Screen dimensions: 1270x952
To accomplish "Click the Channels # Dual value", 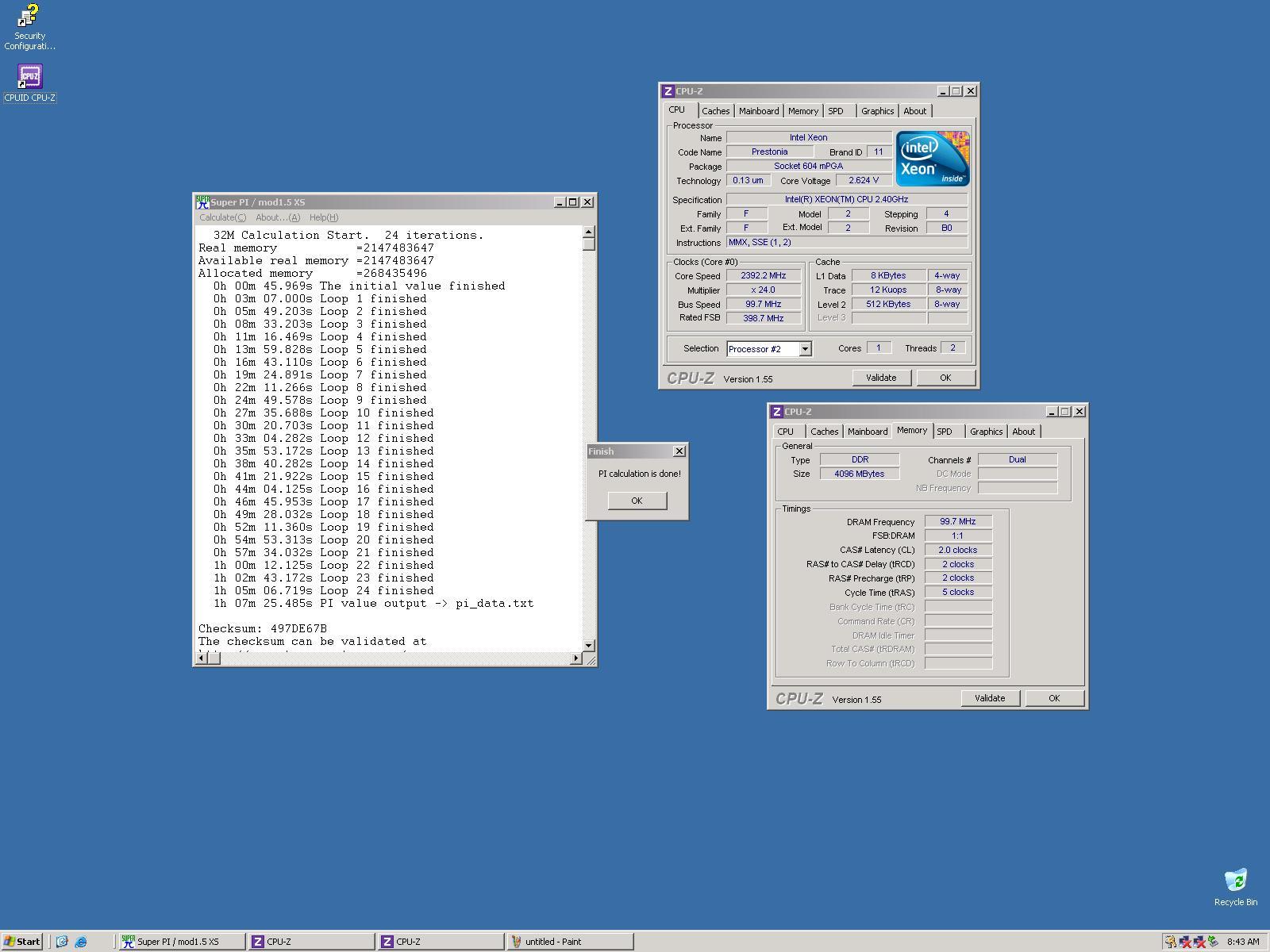I will point(1018,459).
